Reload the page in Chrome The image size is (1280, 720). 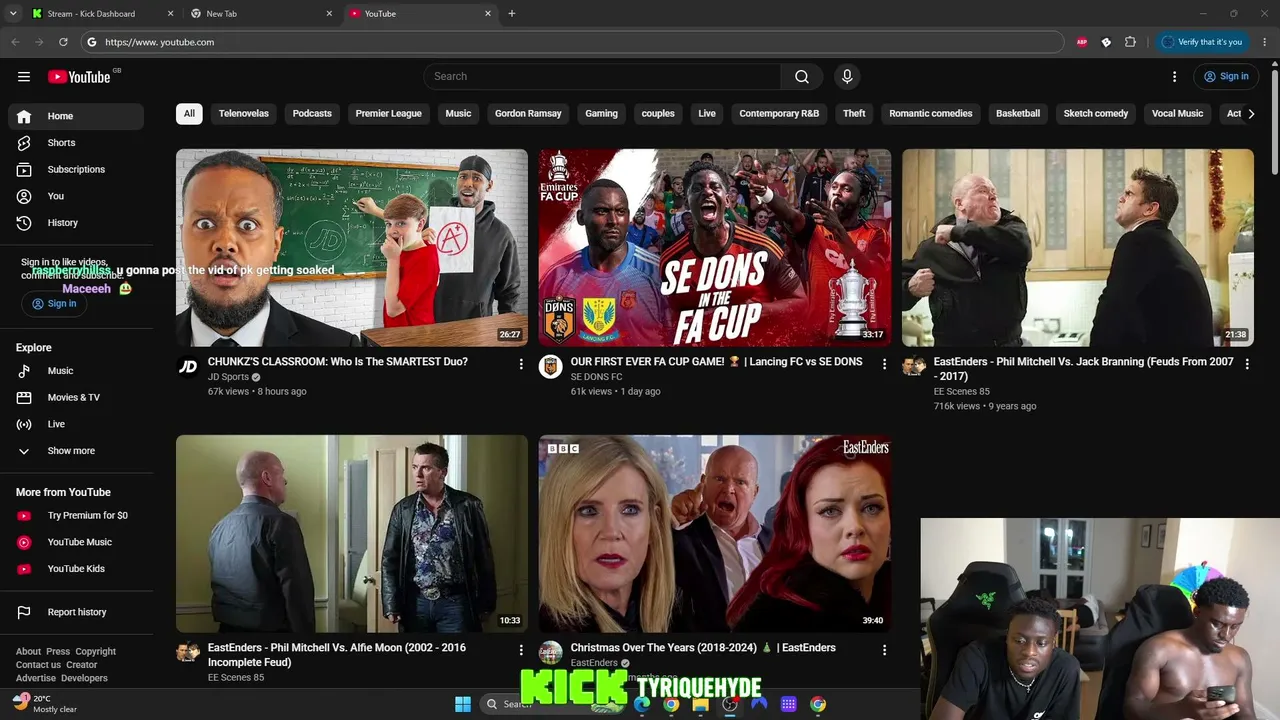coord(63,42)
